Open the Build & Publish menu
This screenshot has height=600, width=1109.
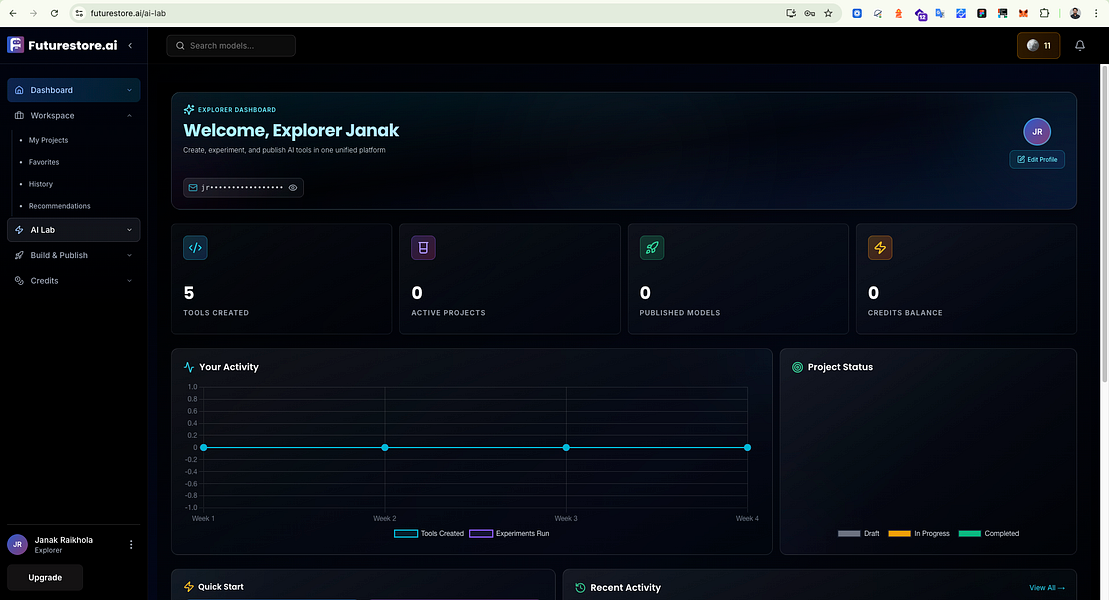pos(74,255)
